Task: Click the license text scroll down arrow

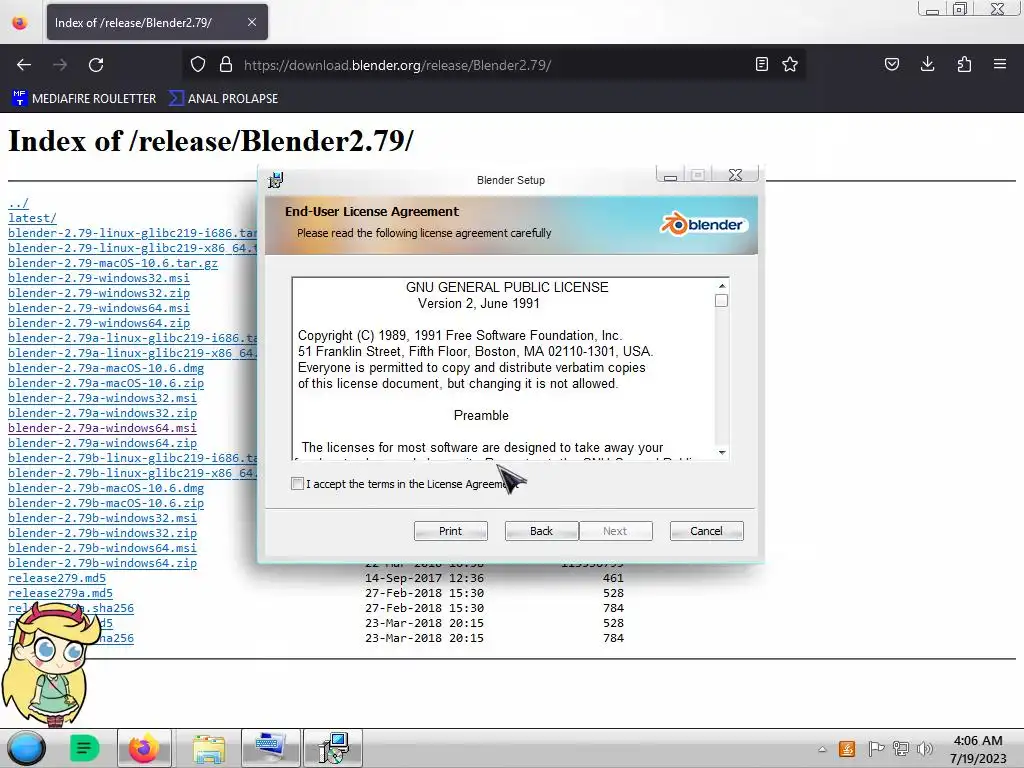Action: pos(722,452)
